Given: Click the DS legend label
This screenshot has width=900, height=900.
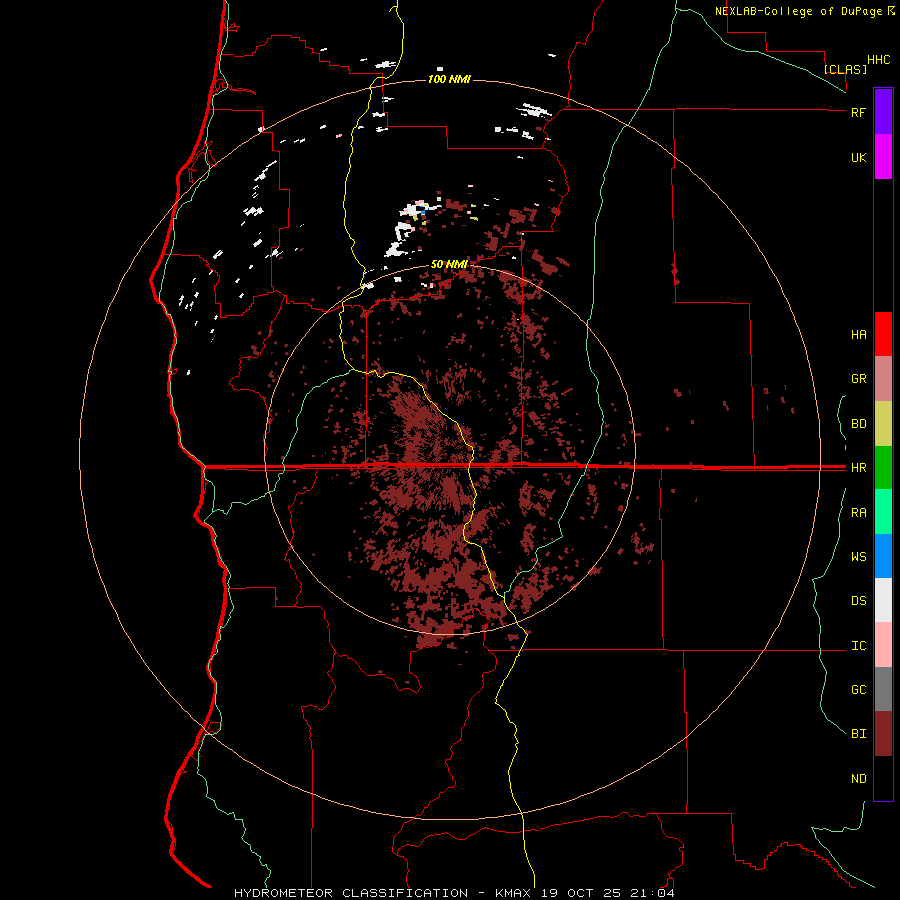Looking at the screenshot, I should pos(858,601).
